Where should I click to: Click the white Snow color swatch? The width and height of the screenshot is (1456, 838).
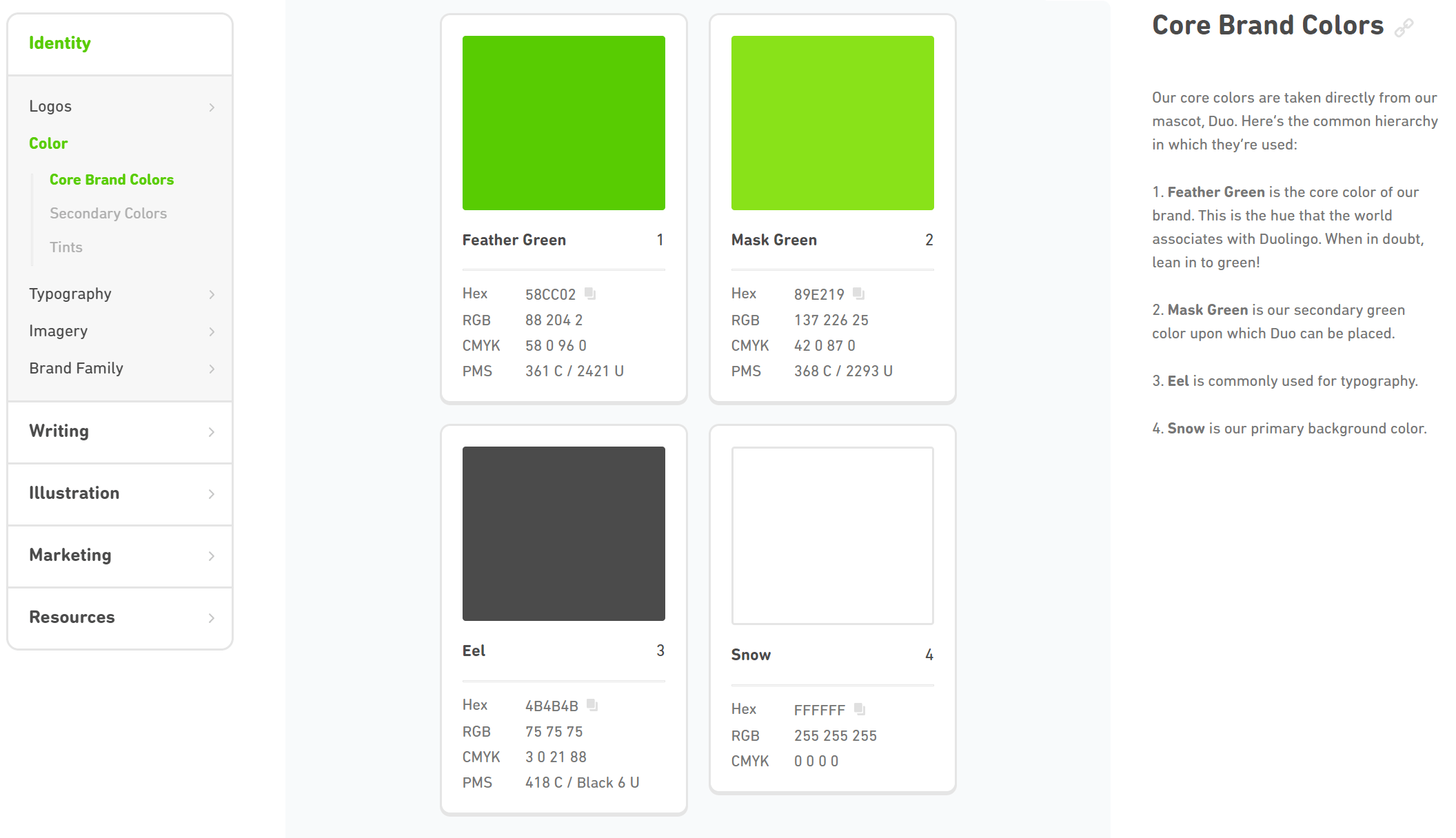click(833, 535)
